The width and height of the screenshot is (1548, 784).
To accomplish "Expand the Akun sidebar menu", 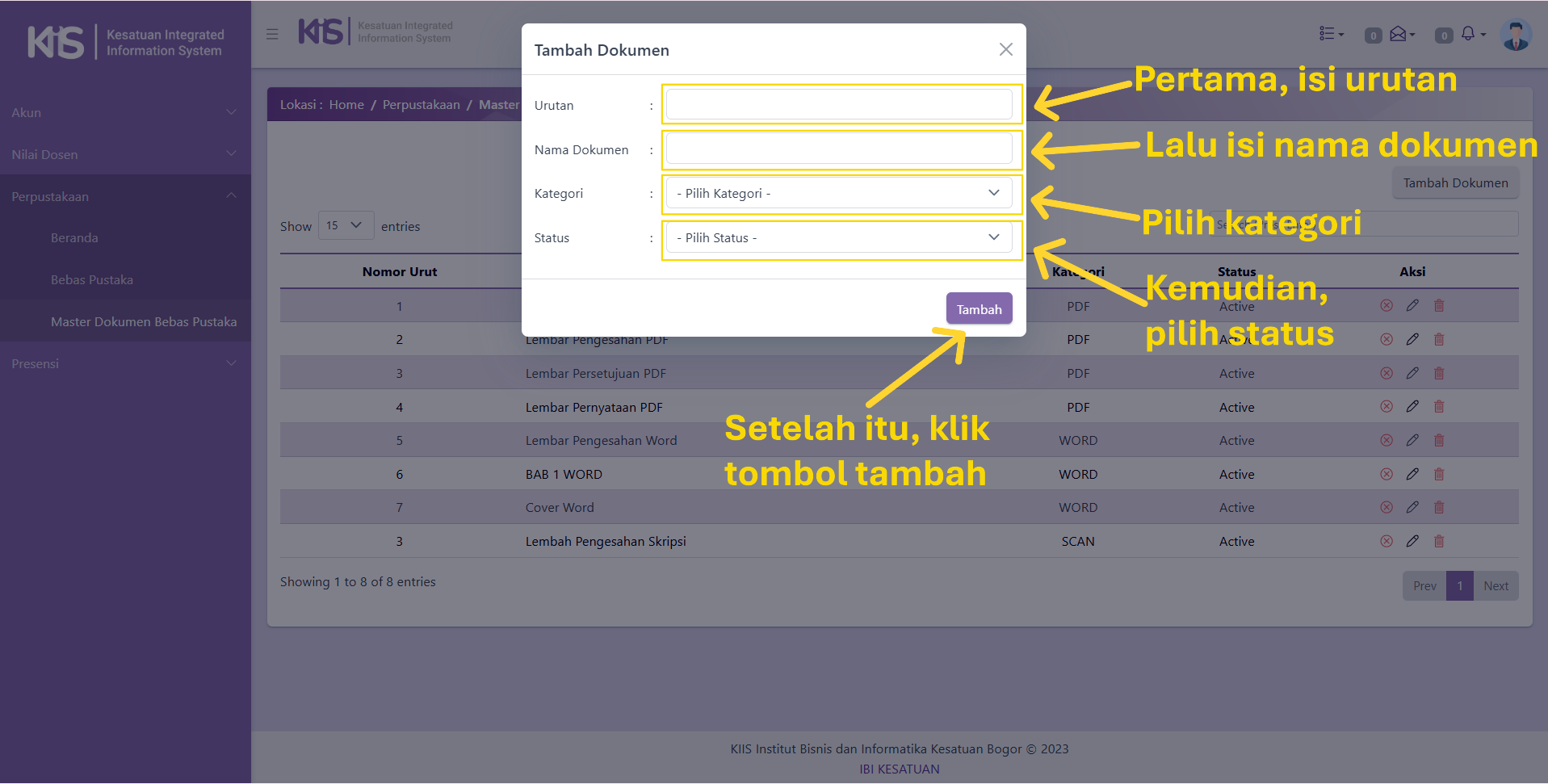I will click(x=125, y=112).
